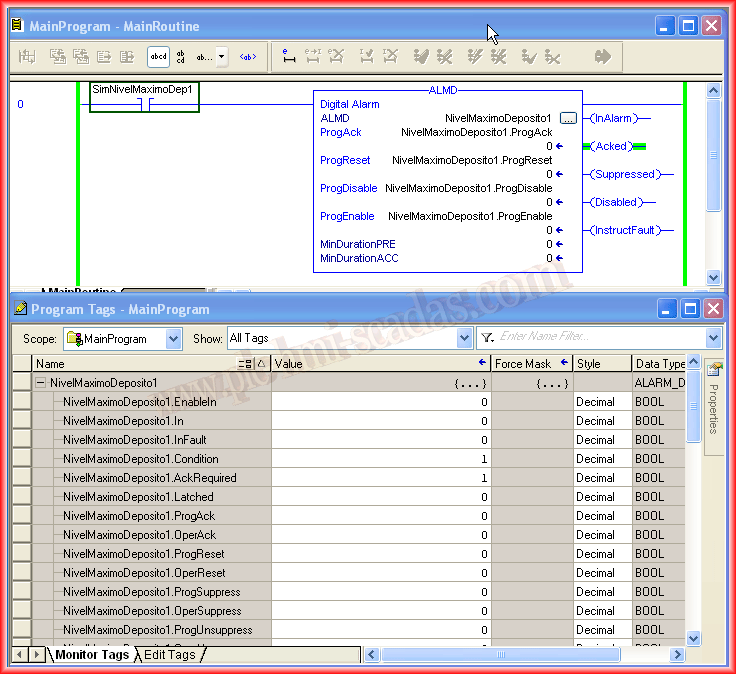Click the name filter funnel icon
This screenshot has width=736, height=674.
tap(487, 338)
